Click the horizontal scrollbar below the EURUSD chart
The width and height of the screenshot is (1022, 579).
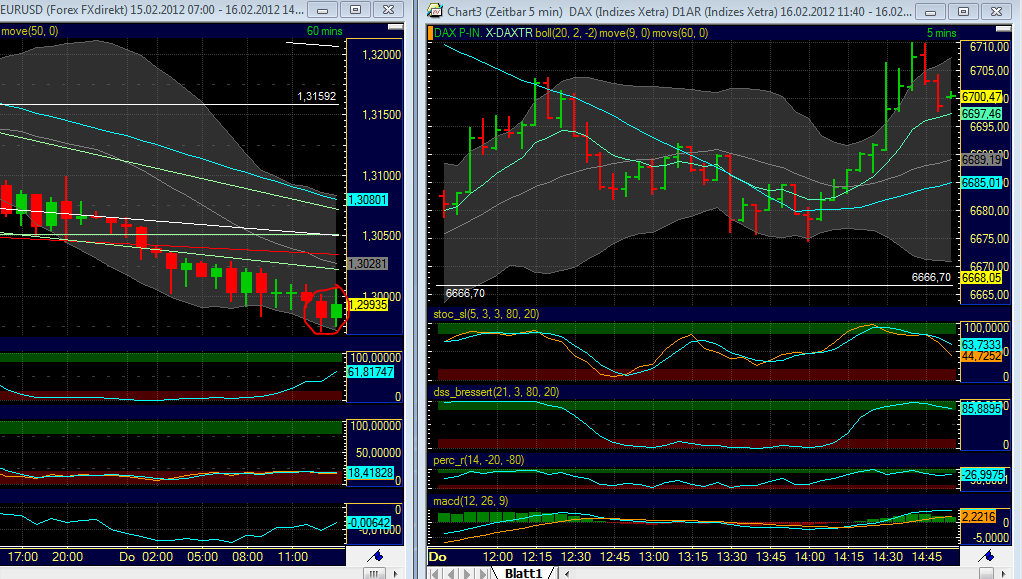[375, 573]
